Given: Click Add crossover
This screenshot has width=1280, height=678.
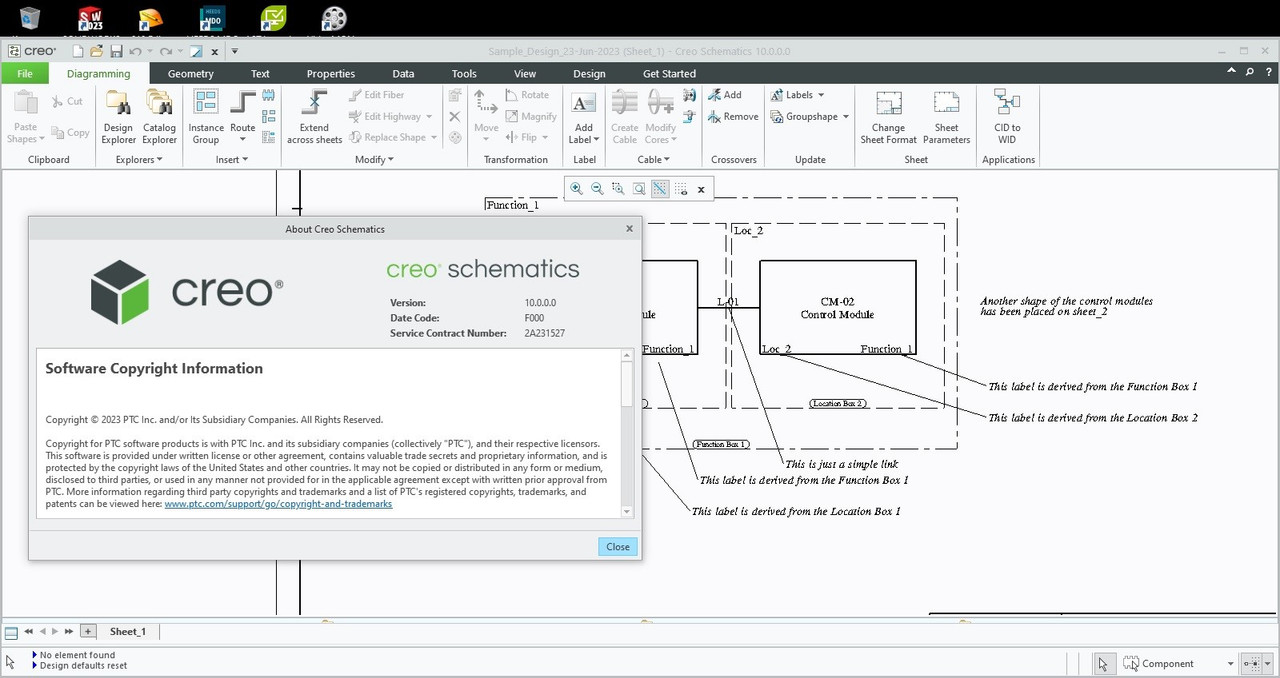Looking at the screenshot, I should 725,95.
